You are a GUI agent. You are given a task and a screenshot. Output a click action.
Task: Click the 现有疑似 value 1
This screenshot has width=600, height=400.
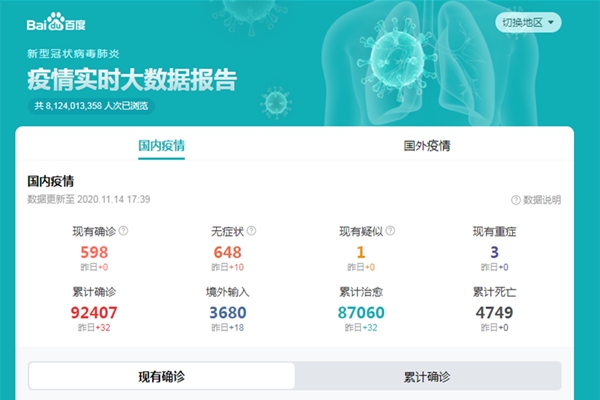point(361,252)
